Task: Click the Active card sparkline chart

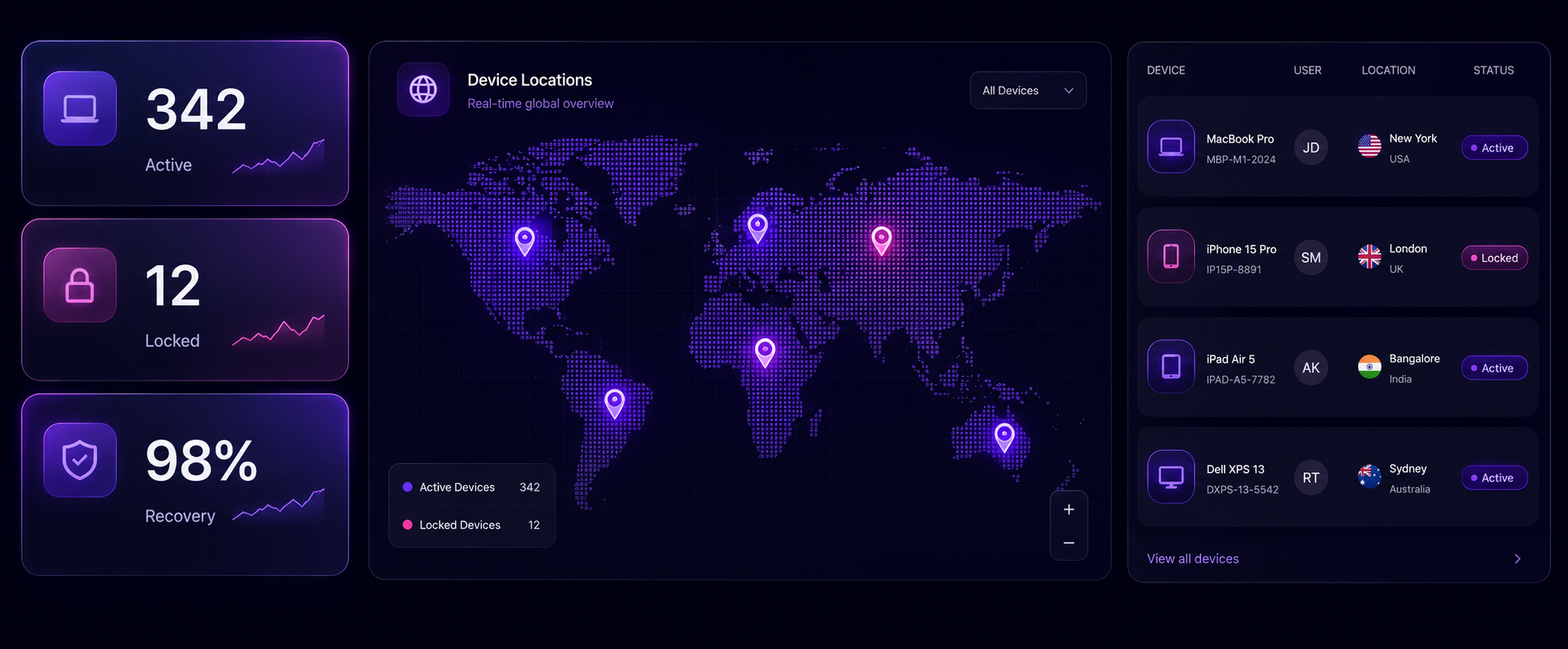Action: (x=278, y=155)
